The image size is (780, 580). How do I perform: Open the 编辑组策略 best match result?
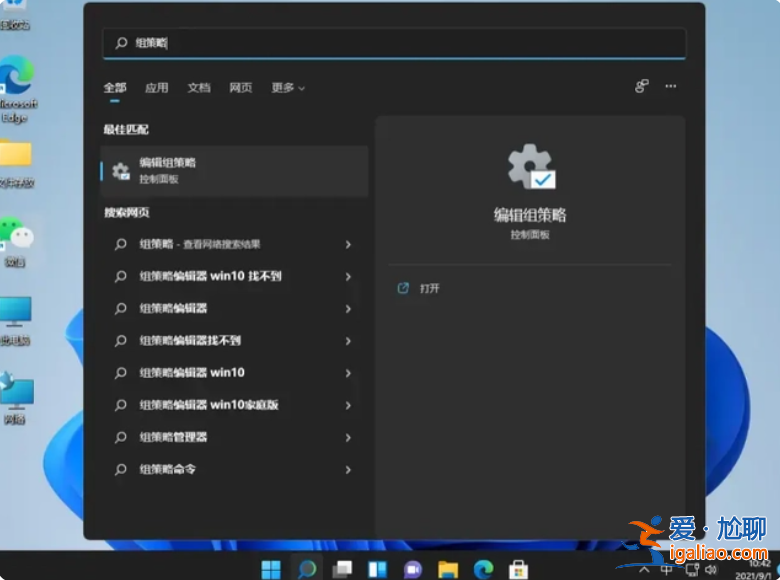(x=234, y=171)
